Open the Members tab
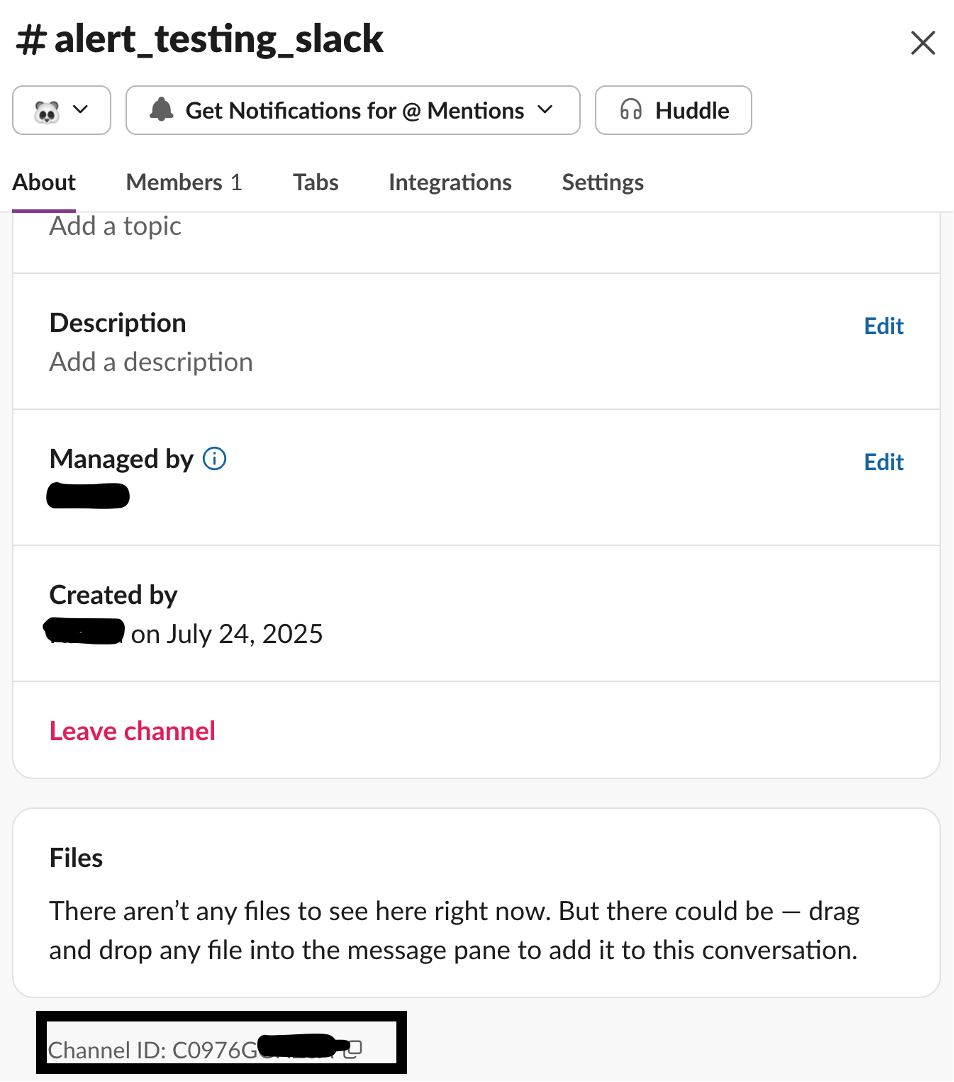 pyautogui.click(x=184, y=182)
